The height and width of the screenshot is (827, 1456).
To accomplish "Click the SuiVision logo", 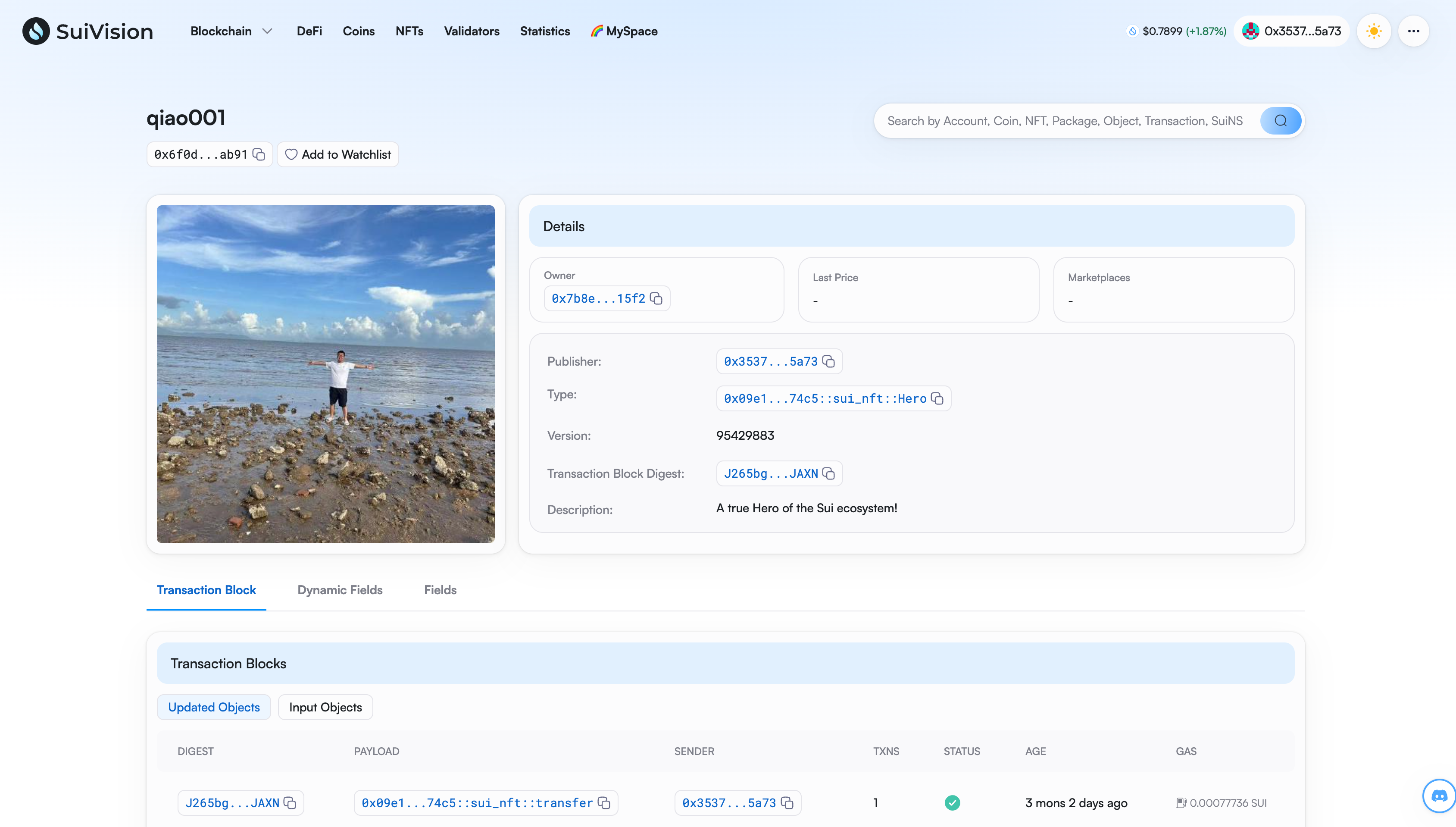I will point(87,31).
